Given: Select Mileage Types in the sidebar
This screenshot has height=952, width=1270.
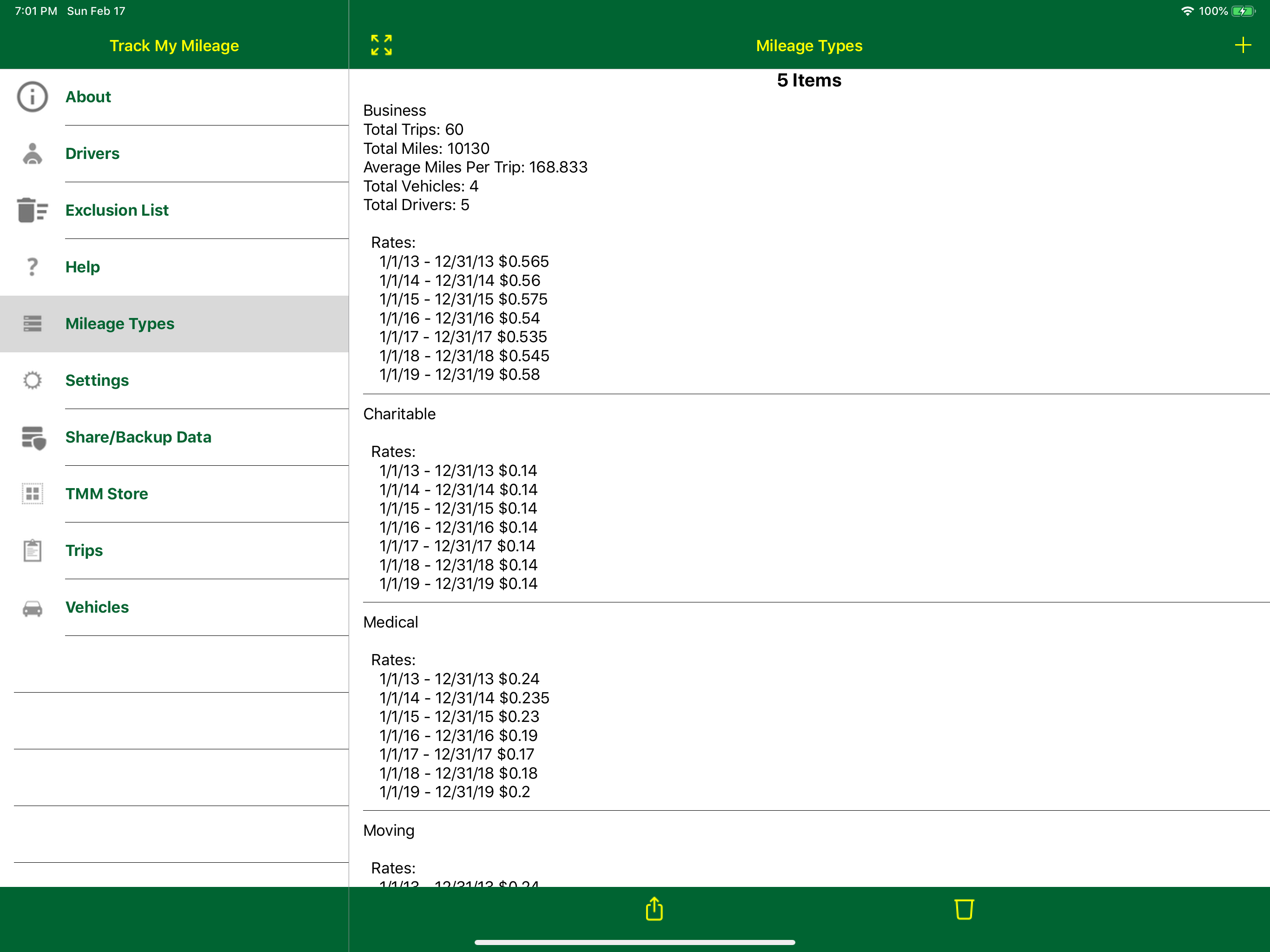Looking at the screenshot, I should 174,324.
